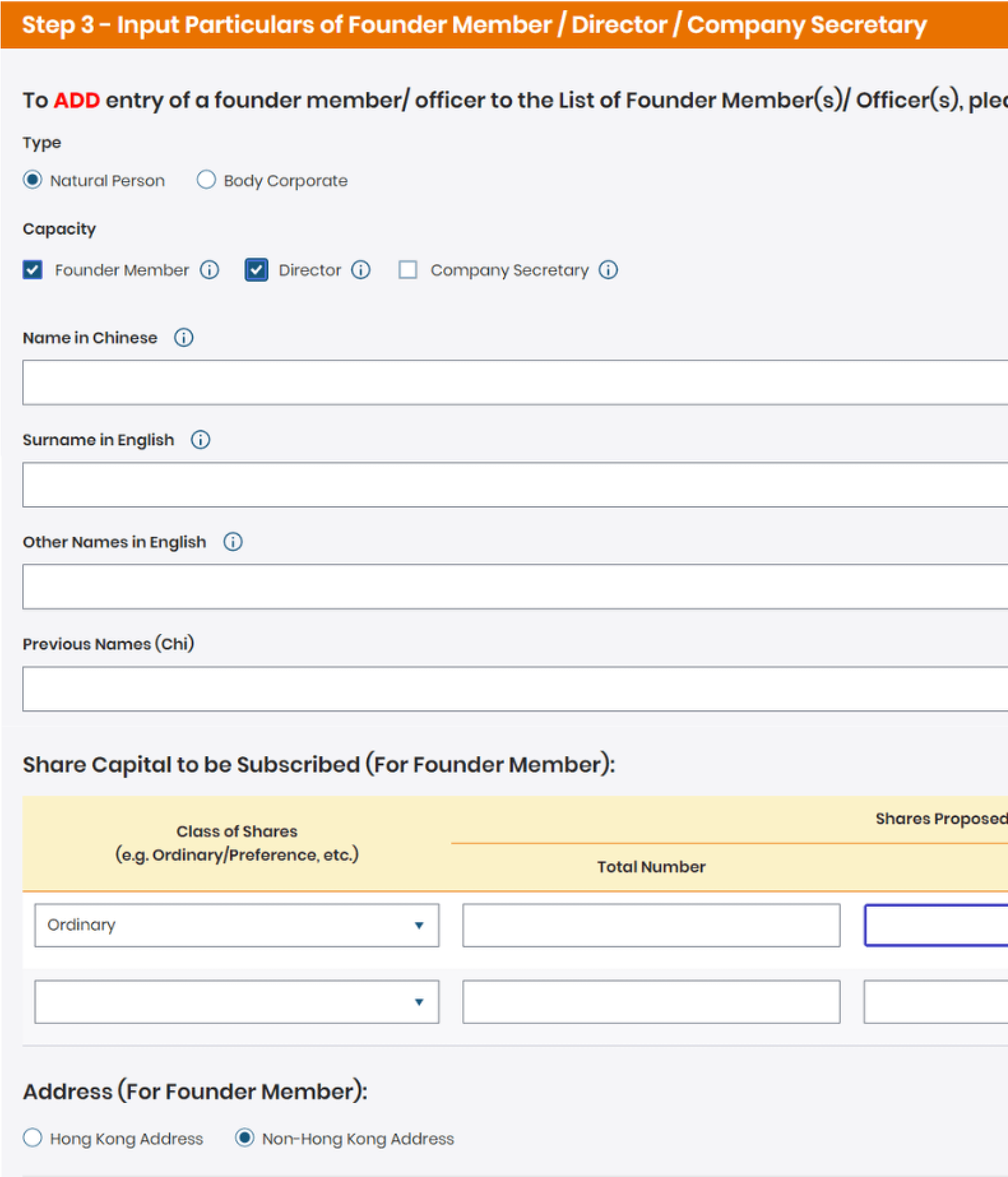The width and height of the screenshot is (1008, 1177).
Task: Uncheck the Founder Member checkbox
Action: tap(33, 270)
